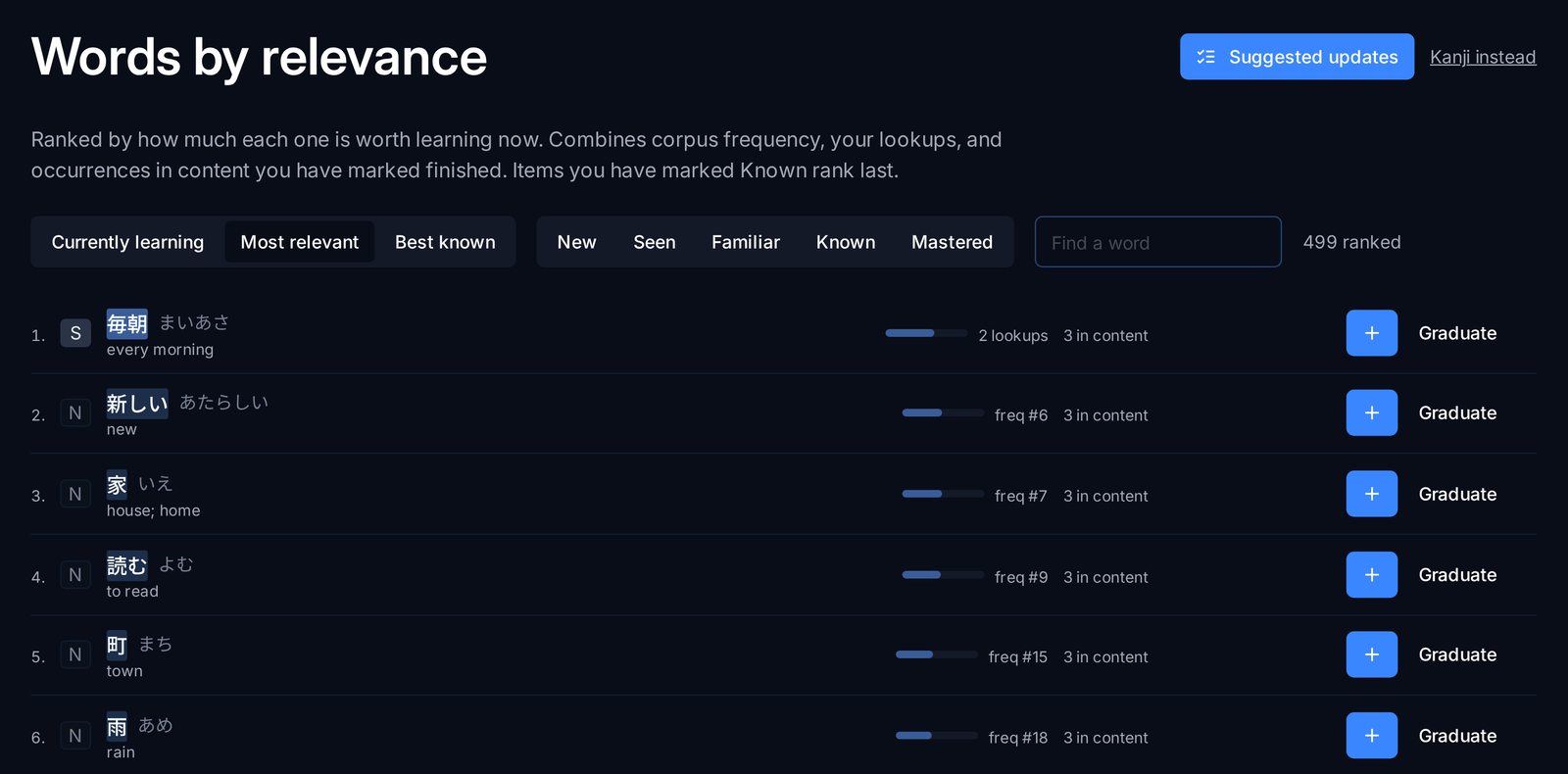Click the 499 ranked count
The height and width of the screenshot is (774, 1568).
pyautogui.click(x=1351, y=242)
